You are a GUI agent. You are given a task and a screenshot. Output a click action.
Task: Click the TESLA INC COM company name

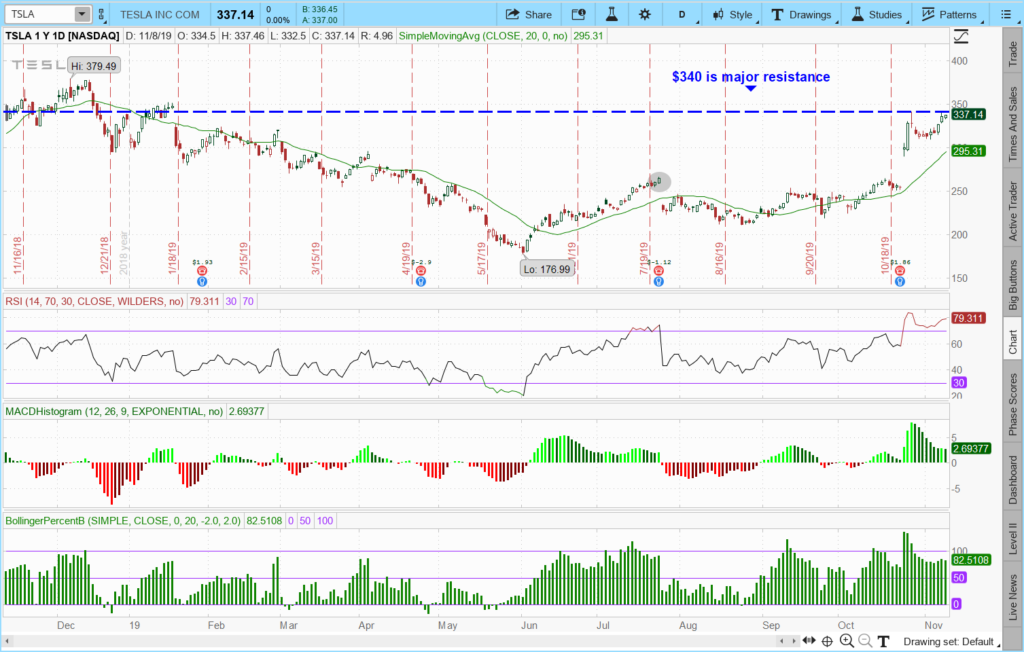(159, 14)
